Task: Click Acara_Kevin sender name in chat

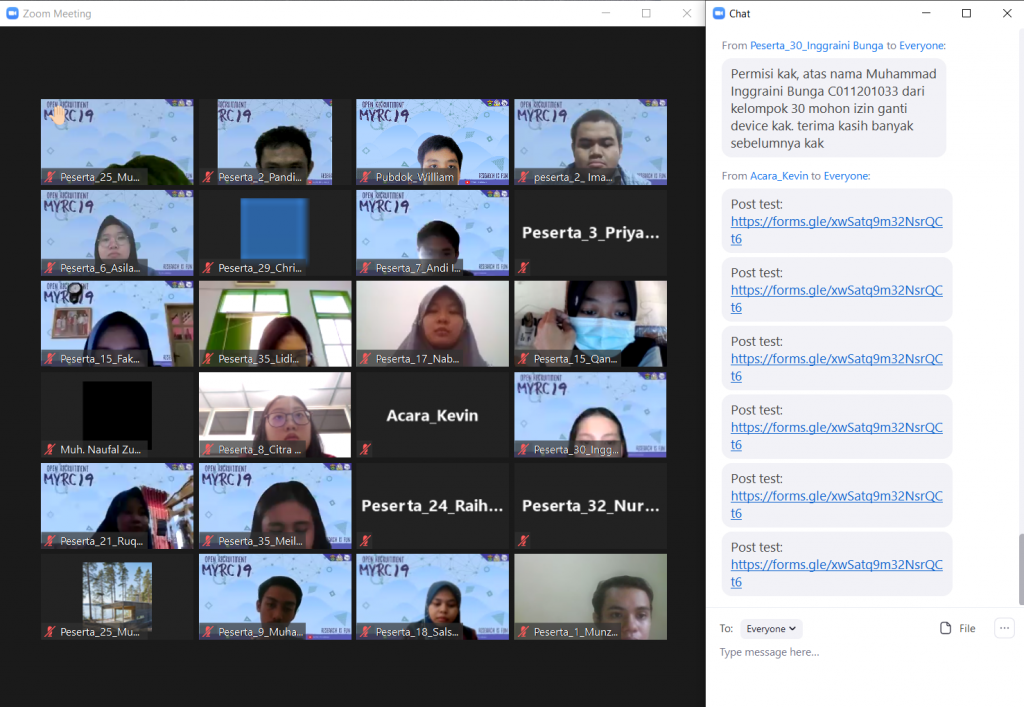Action: pos(779,176)
